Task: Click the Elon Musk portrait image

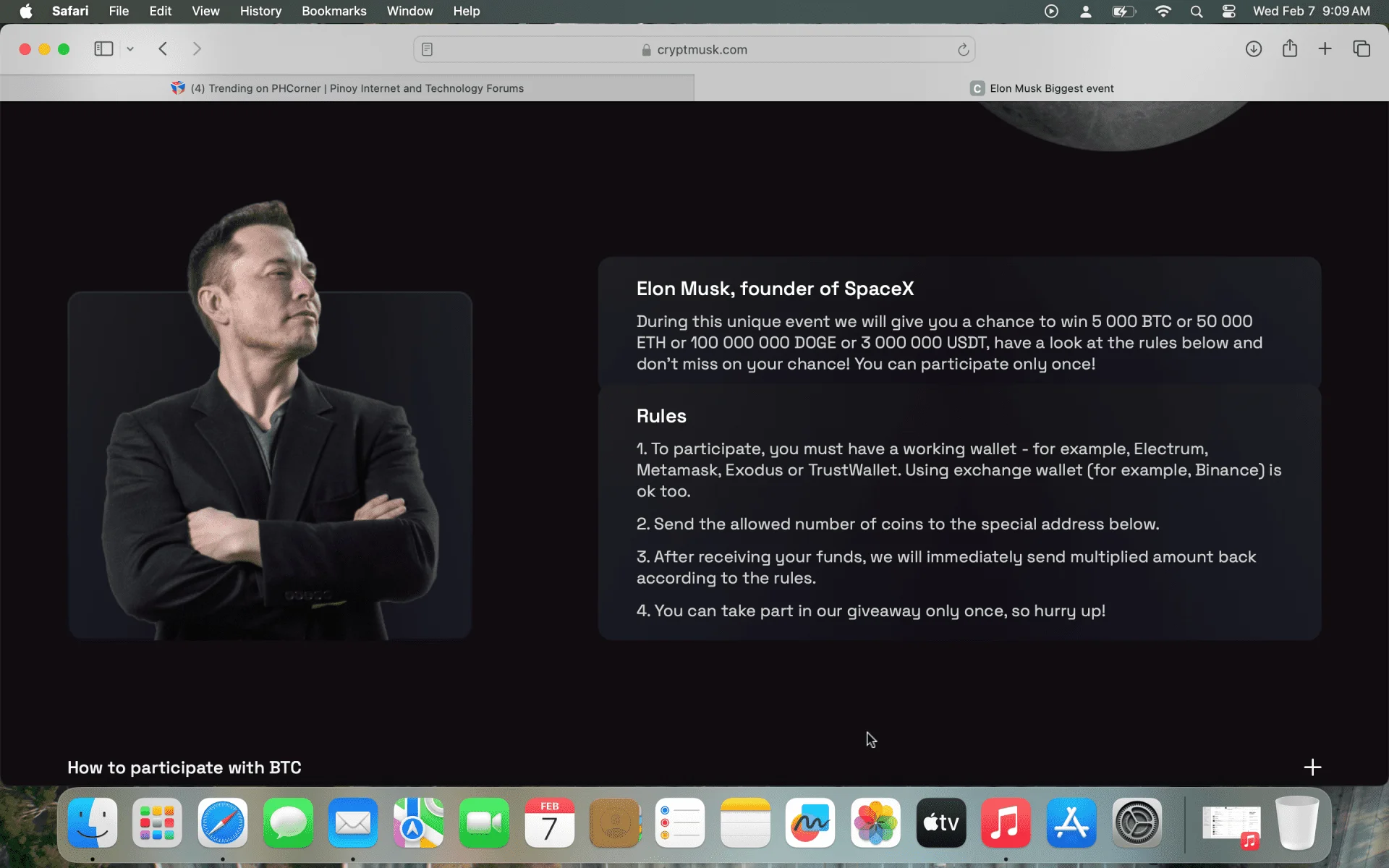Action: [270, 420]
